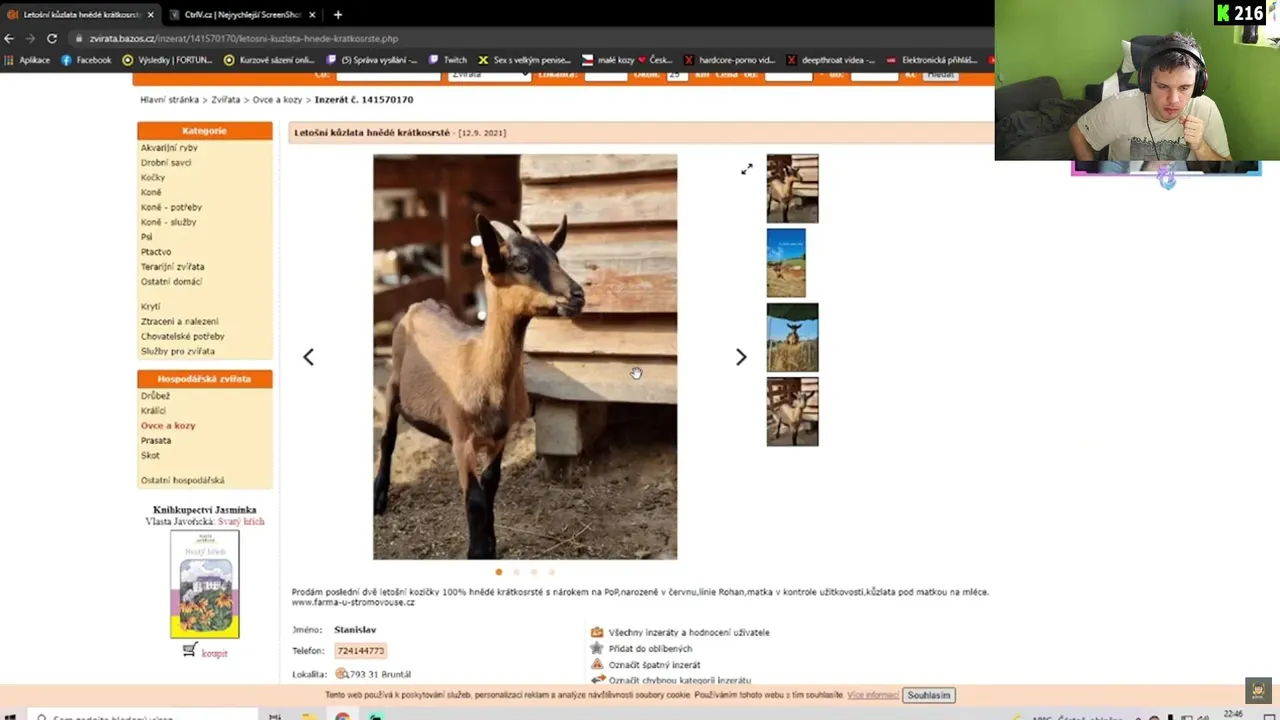The image size is (1280, 720).
Task: Show next photo with right arrow
Action: tap(741, 357)
